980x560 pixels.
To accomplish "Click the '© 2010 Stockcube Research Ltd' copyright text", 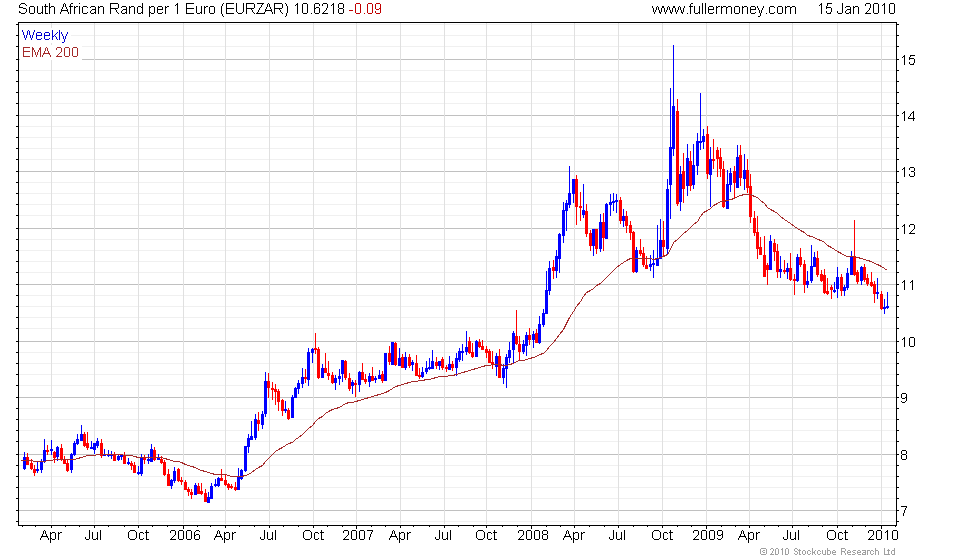I will tap(828, 552).
